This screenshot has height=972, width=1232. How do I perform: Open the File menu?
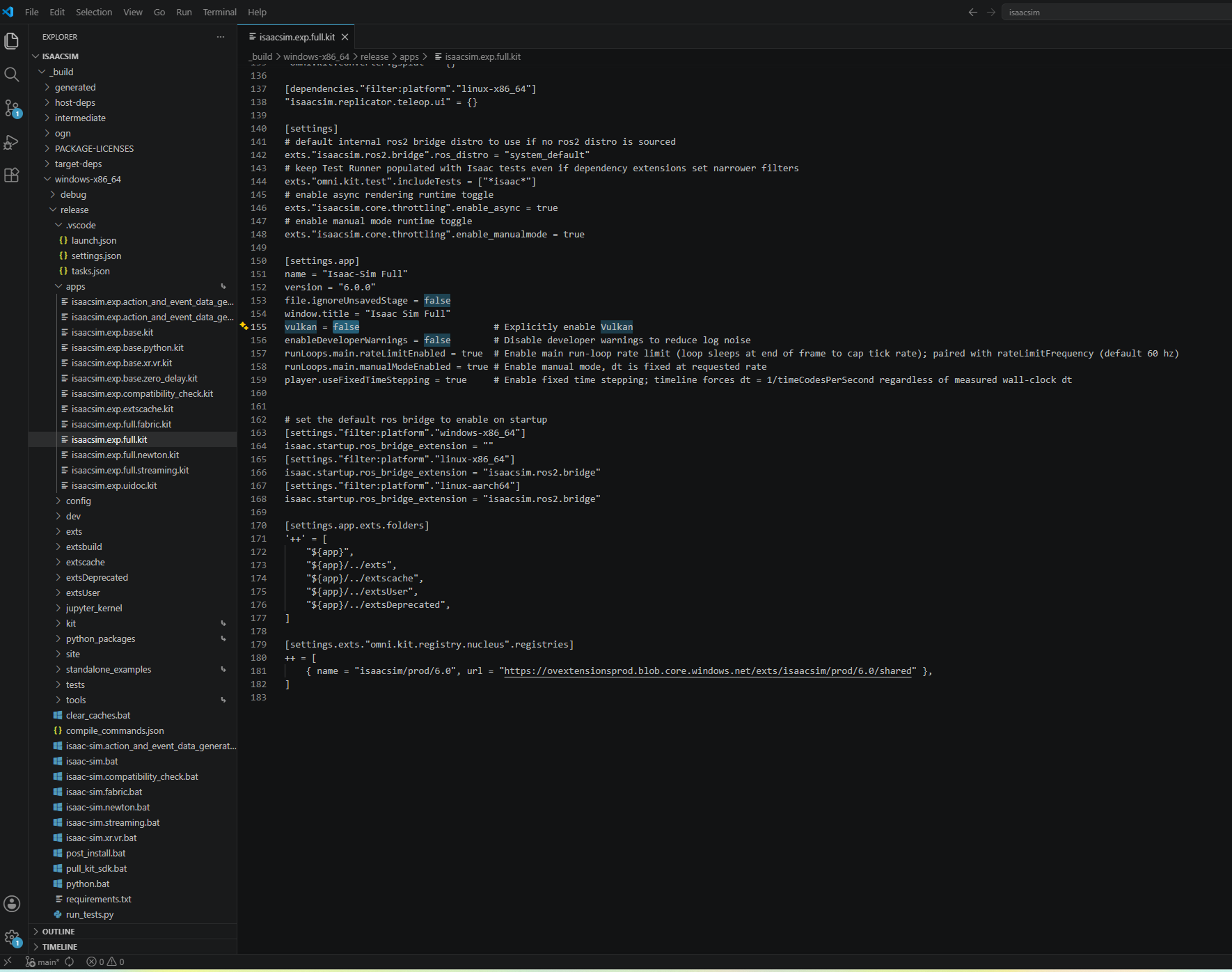[32, 12]
